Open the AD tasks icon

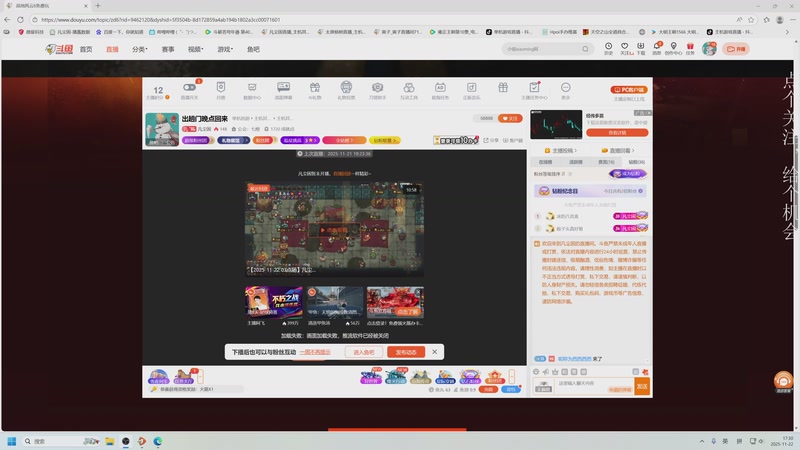(x=440, y=88)
